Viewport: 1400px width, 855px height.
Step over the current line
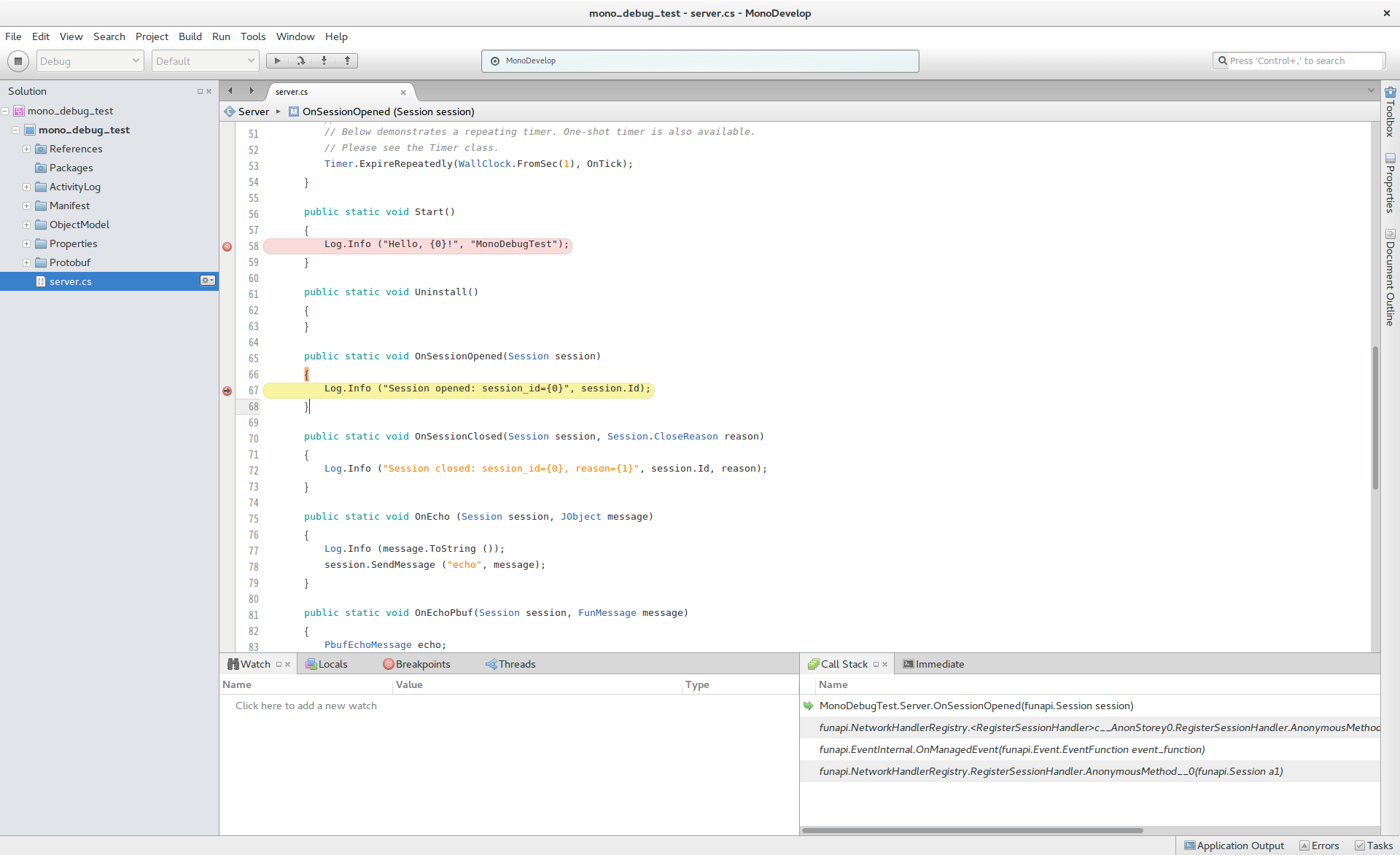tap(300, 61)
